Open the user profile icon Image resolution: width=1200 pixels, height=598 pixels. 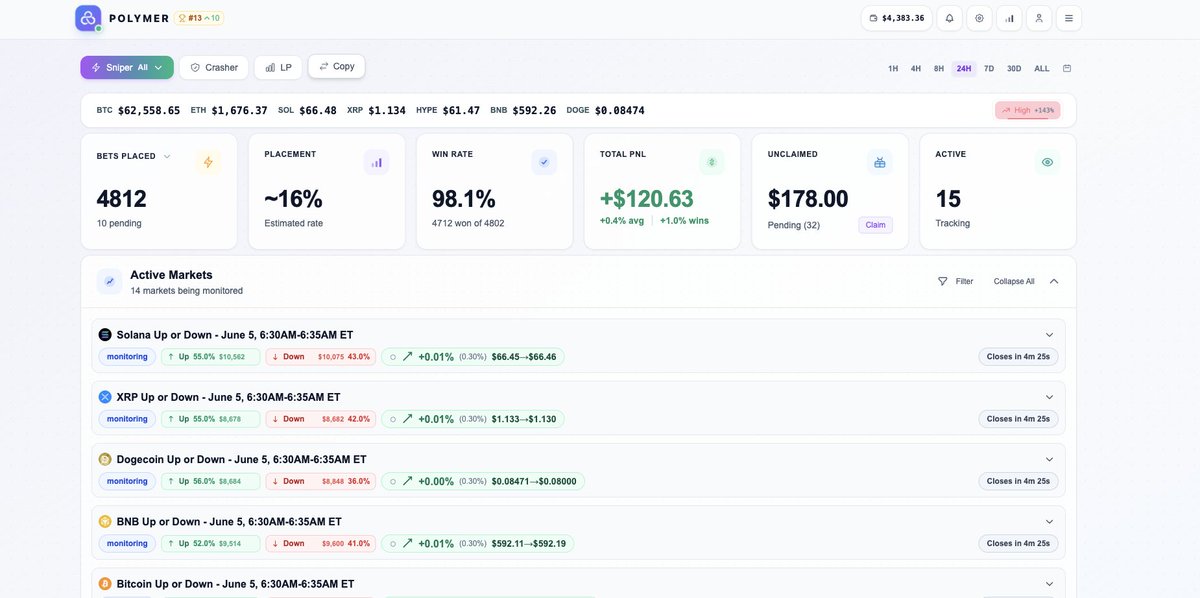1039,18
